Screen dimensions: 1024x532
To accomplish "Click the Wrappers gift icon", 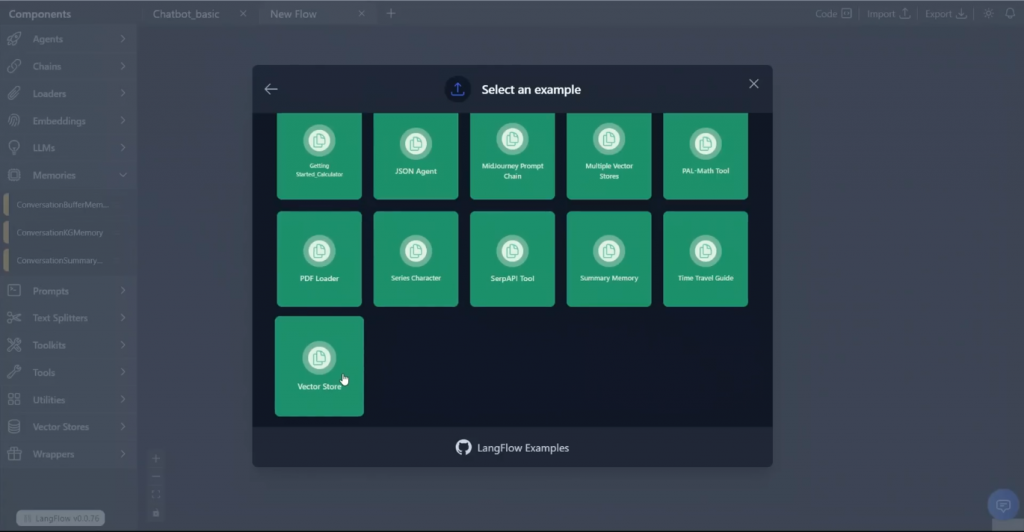I will click(x=14, y=454).
